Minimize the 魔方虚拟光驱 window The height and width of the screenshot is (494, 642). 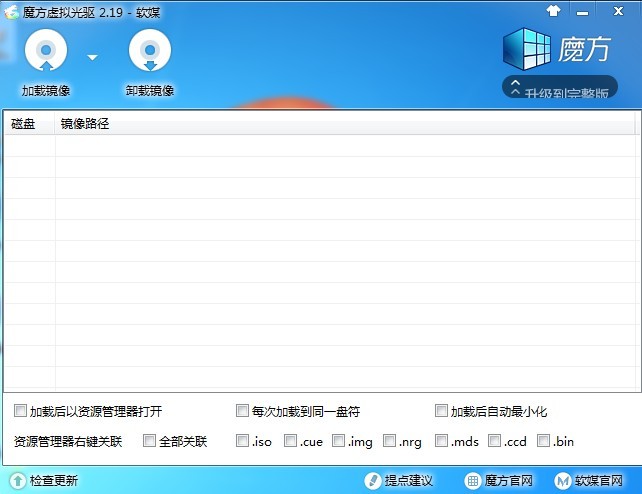pyautogui.click(x=583, y=13)
